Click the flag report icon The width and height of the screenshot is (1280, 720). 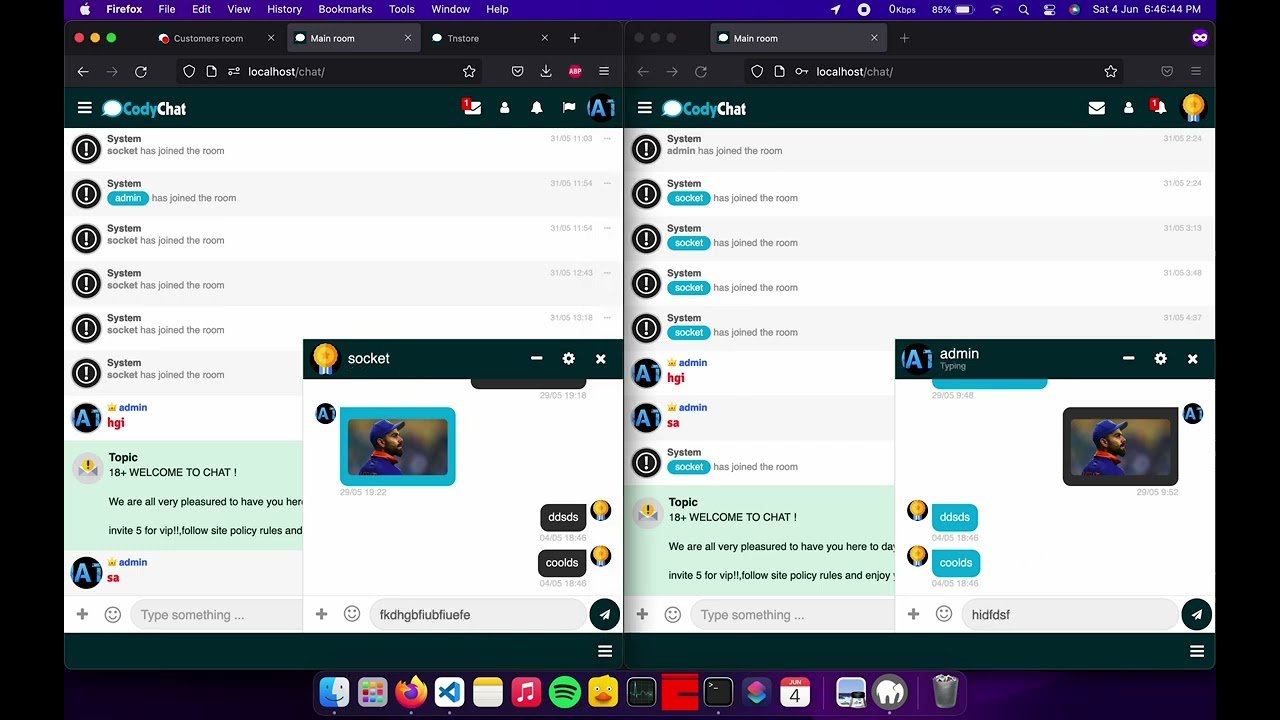[x=569, y=107]
